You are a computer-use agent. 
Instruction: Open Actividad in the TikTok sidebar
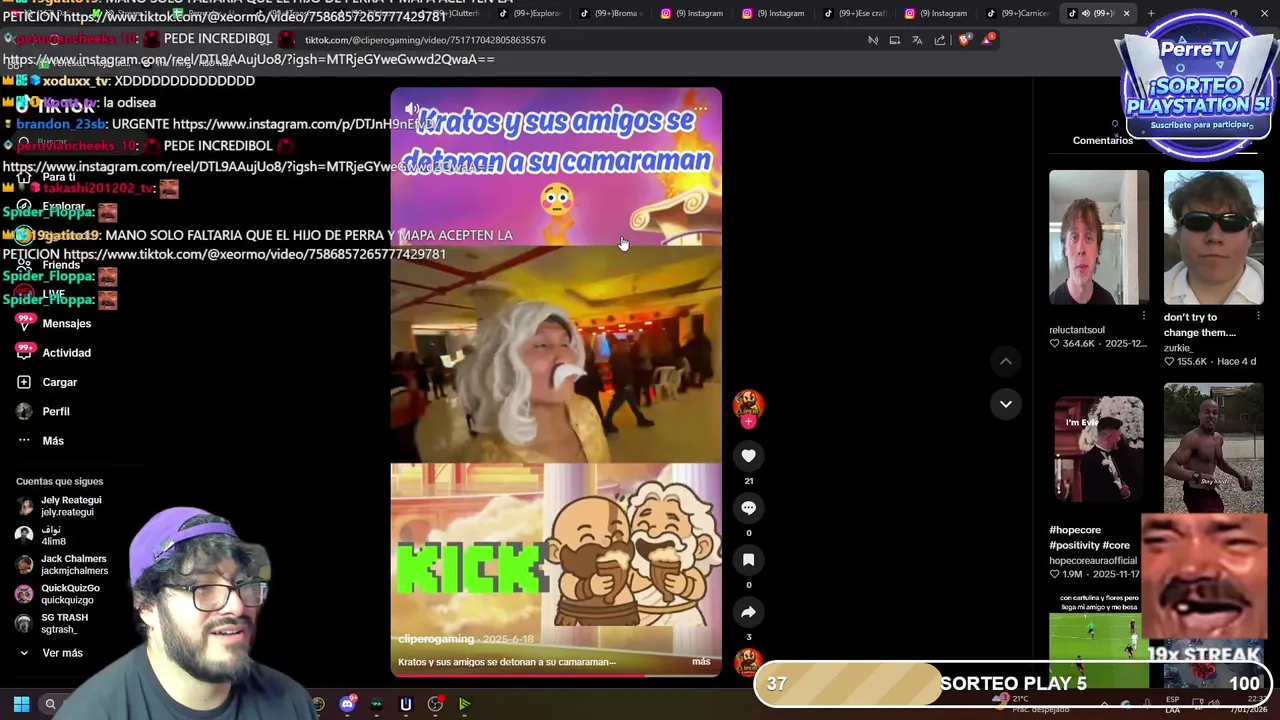click(x=66, y=352)
